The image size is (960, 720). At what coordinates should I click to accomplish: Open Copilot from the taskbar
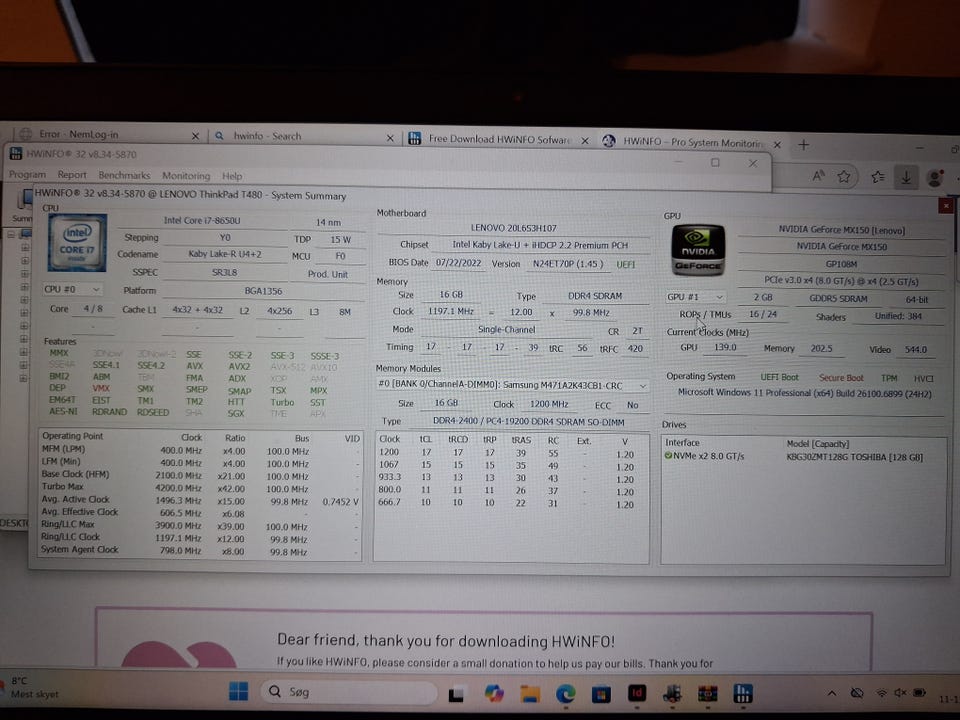(x=494, y=694)
